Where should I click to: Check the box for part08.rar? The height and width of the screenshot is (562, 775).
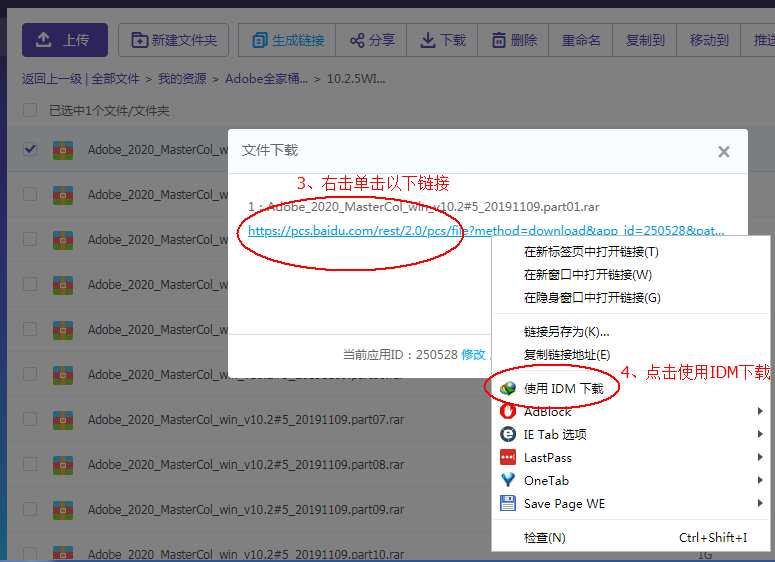click(30, 464)
